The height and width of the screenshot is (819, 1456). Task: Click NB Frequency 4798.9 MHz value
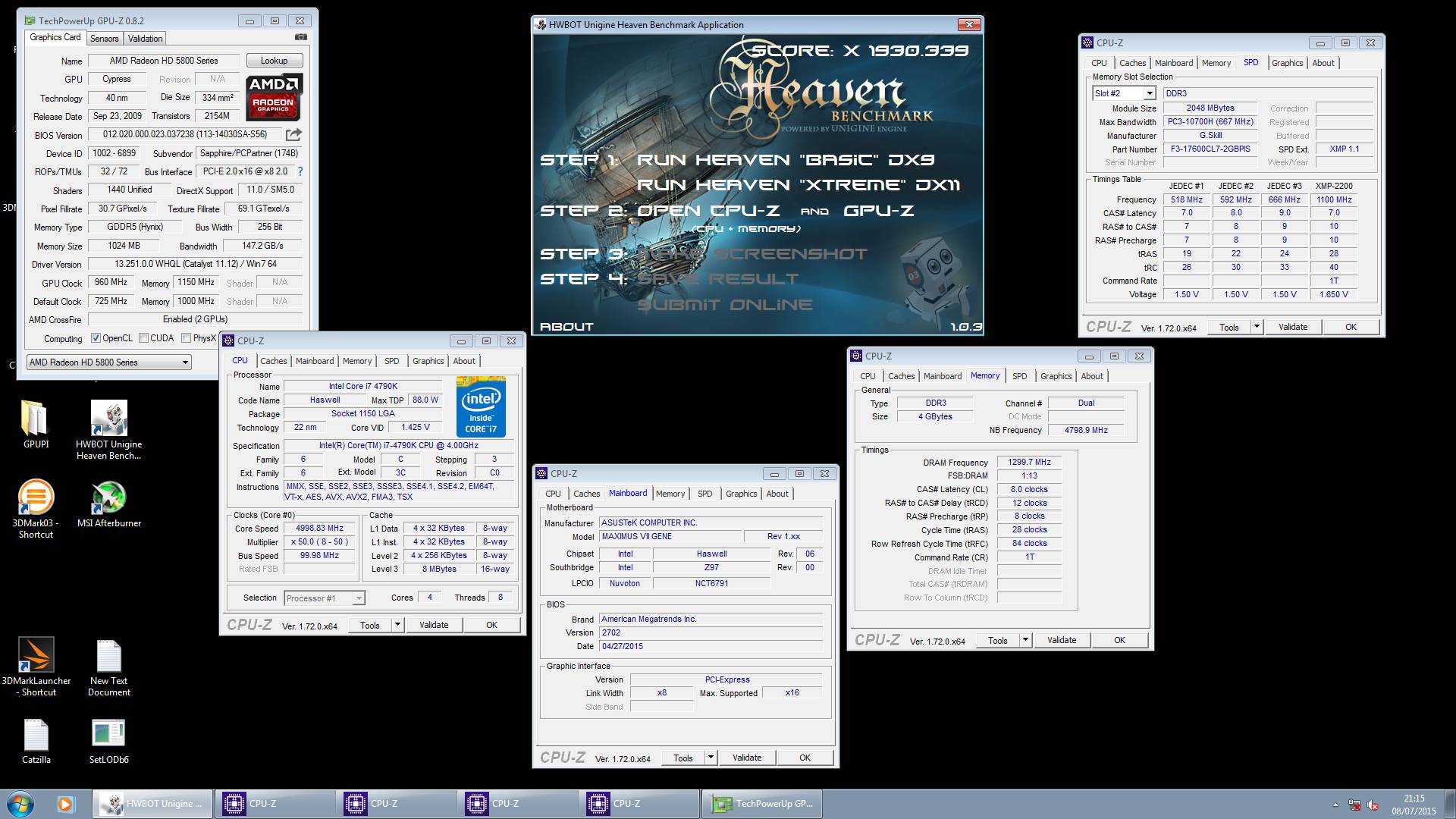click(x=1086, y=430)
